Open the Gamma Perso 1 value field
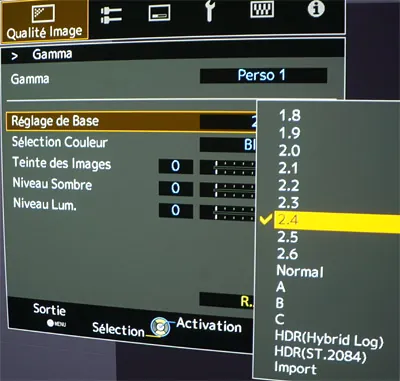 pos(263,75)
